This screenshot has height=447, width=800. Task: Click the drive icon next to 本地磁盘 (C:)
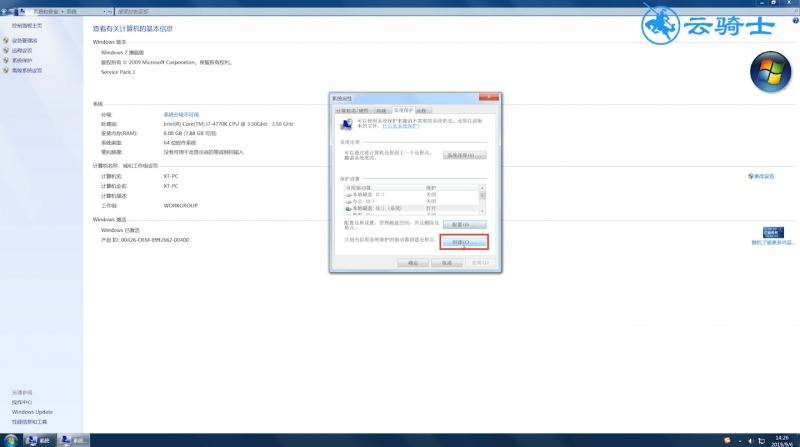(x=348, y=195)
